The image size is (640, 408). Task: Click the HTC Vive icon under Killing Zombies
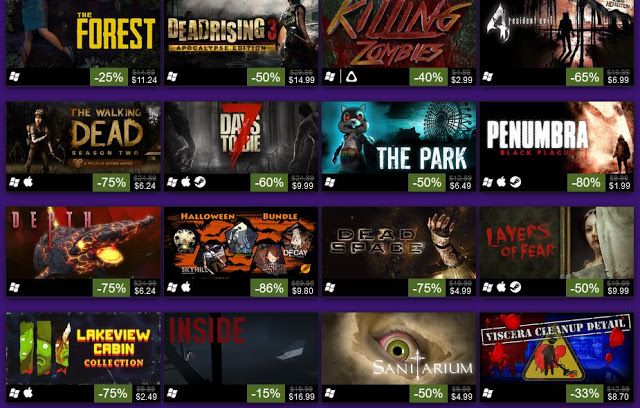point(351,77)
